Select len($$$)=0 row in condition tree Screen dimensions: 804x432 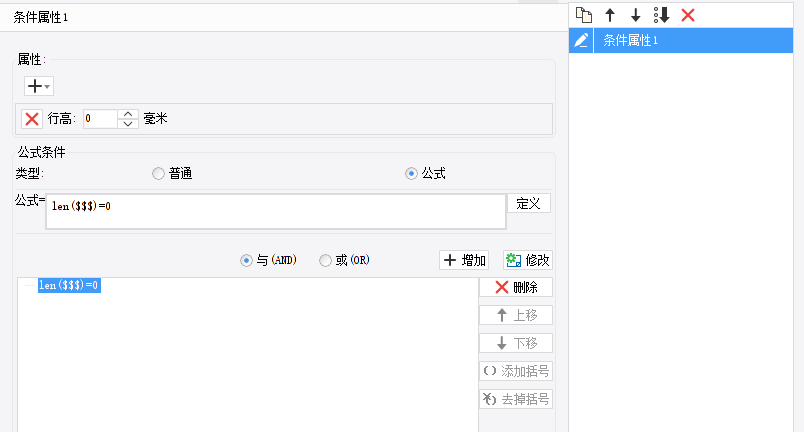[69, 285]
